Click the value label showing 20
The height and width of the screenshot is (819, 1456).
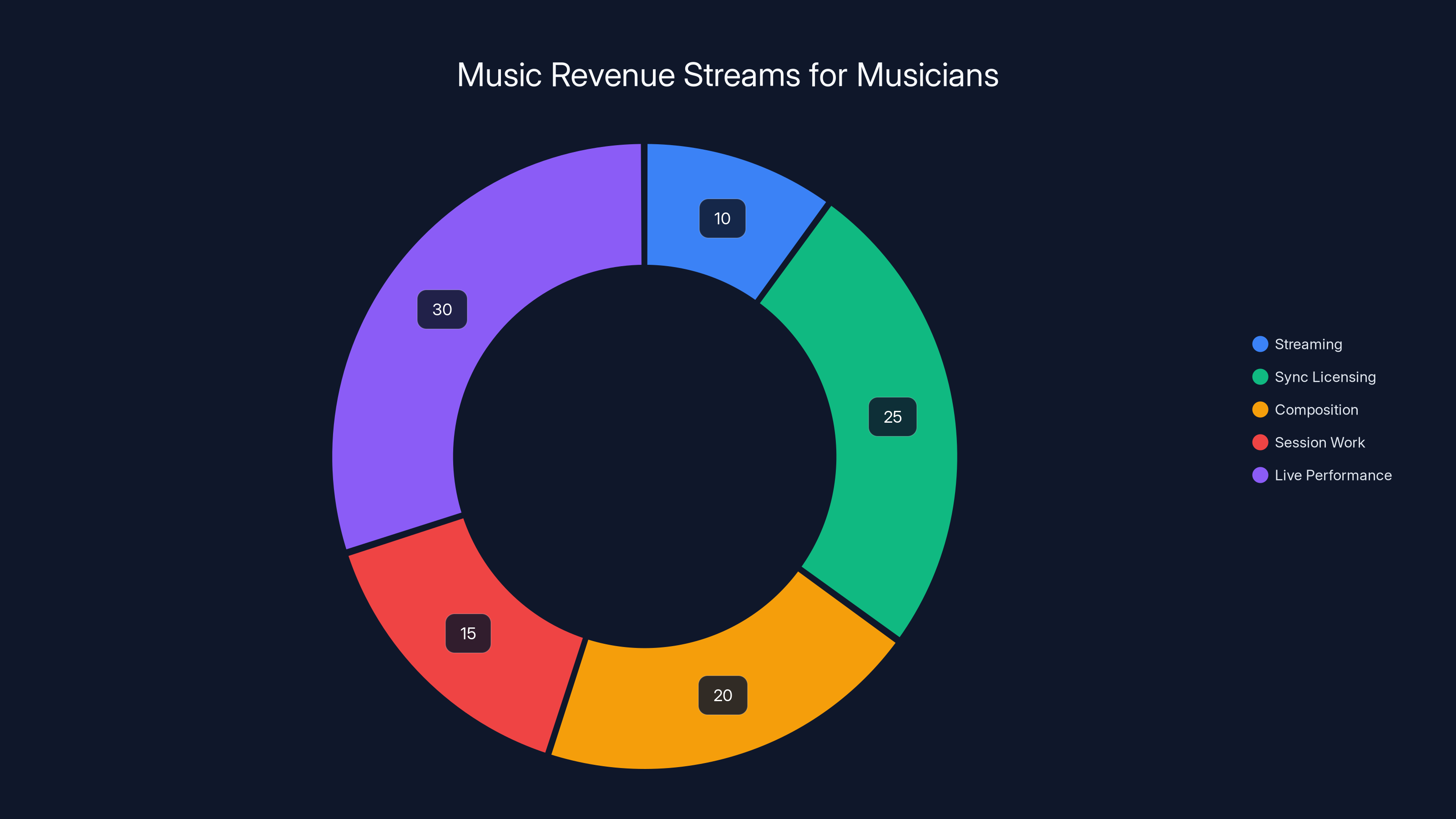[723, 695]
